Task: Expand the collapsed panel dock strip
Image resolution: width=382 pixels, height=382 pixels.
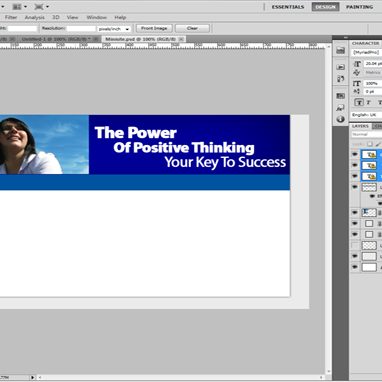Action: pos(345,37)
